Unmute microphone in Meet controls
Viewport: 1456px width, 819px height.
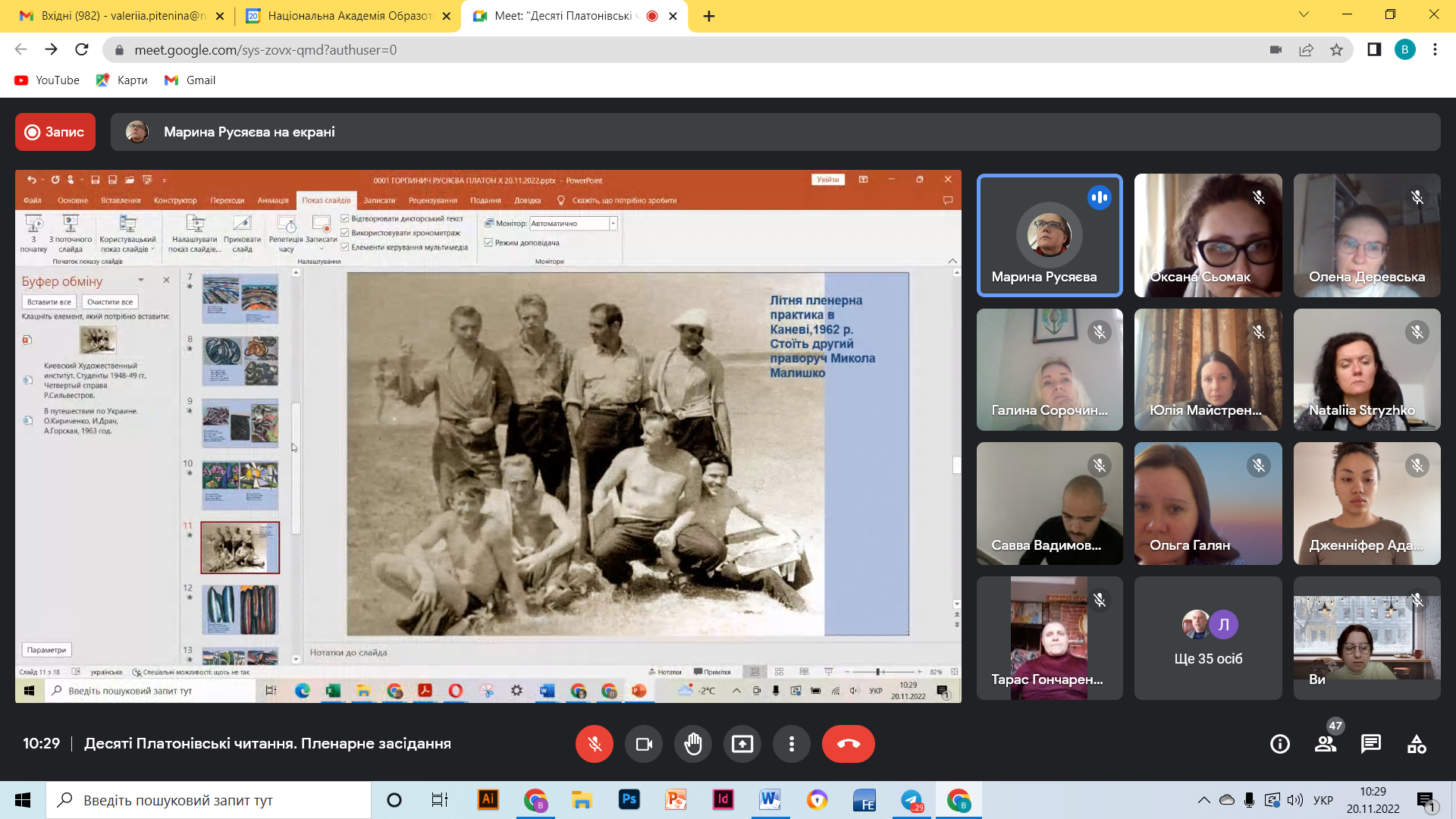pos(595,744)
